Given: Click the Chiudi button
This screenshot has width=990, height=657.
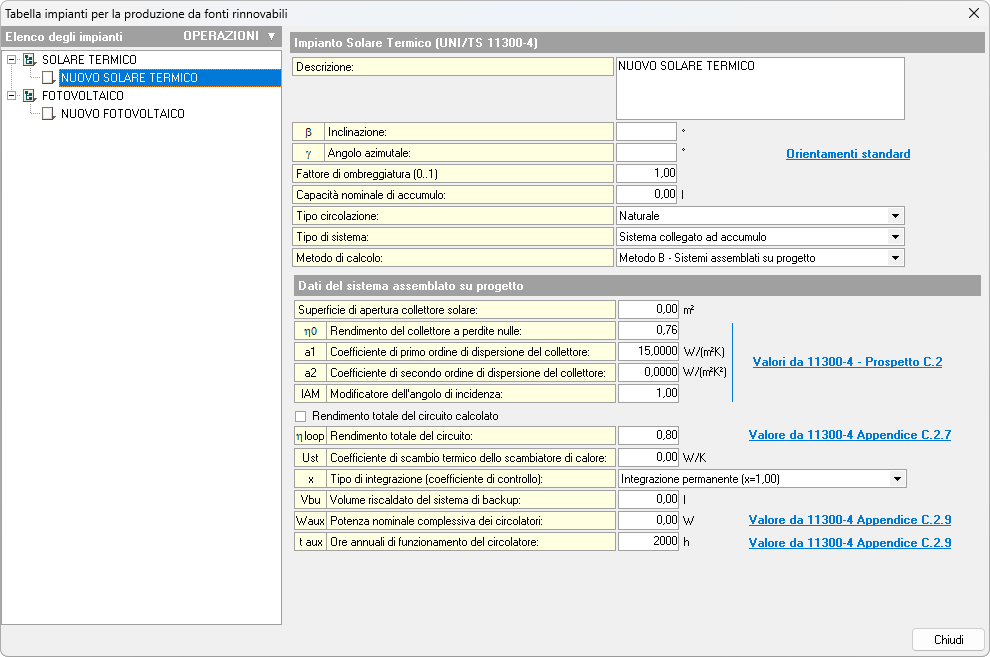Looking at the screenshot, I should coord(948,640).
